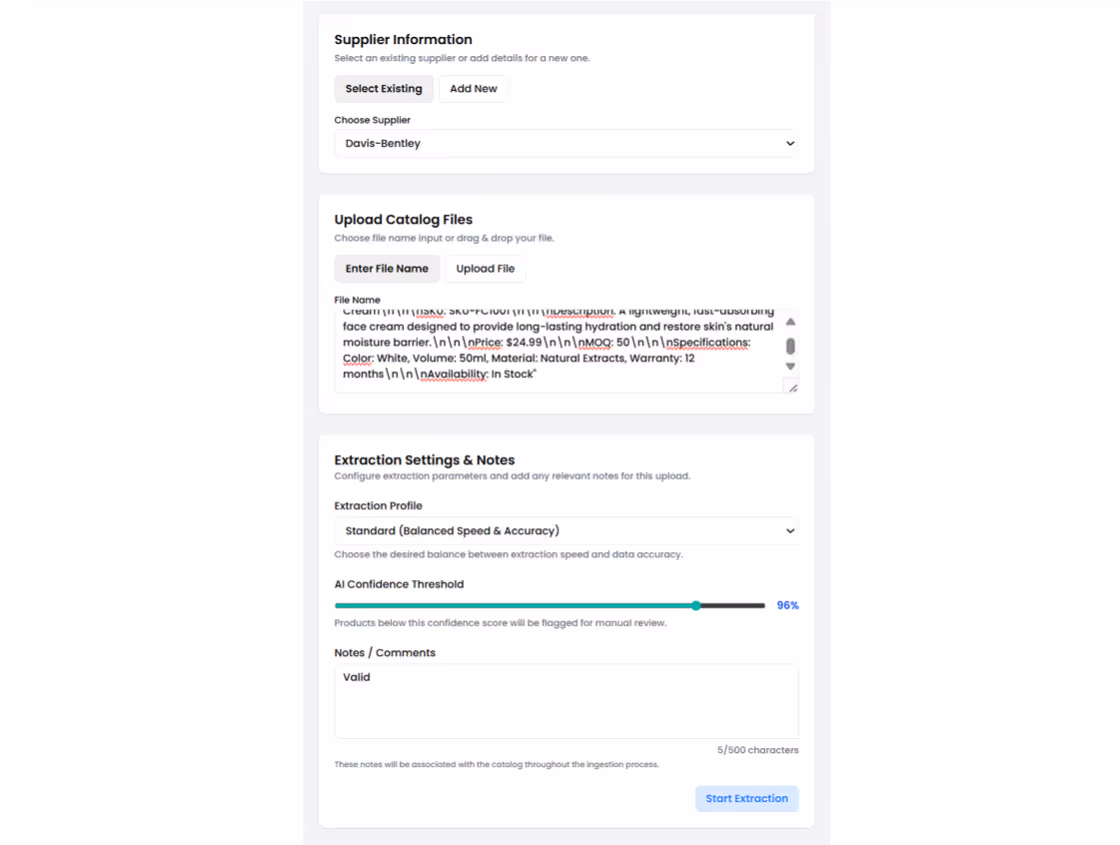
Task: Click the scrollbar thumb in File Name textarea
Action: (790, 344)
